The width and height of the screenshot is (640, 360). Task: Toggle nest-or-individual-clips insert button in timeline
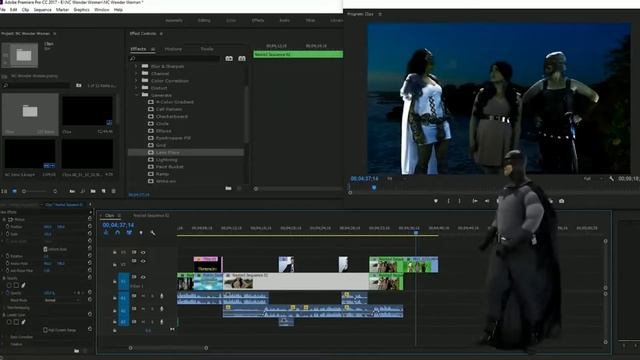106,233
